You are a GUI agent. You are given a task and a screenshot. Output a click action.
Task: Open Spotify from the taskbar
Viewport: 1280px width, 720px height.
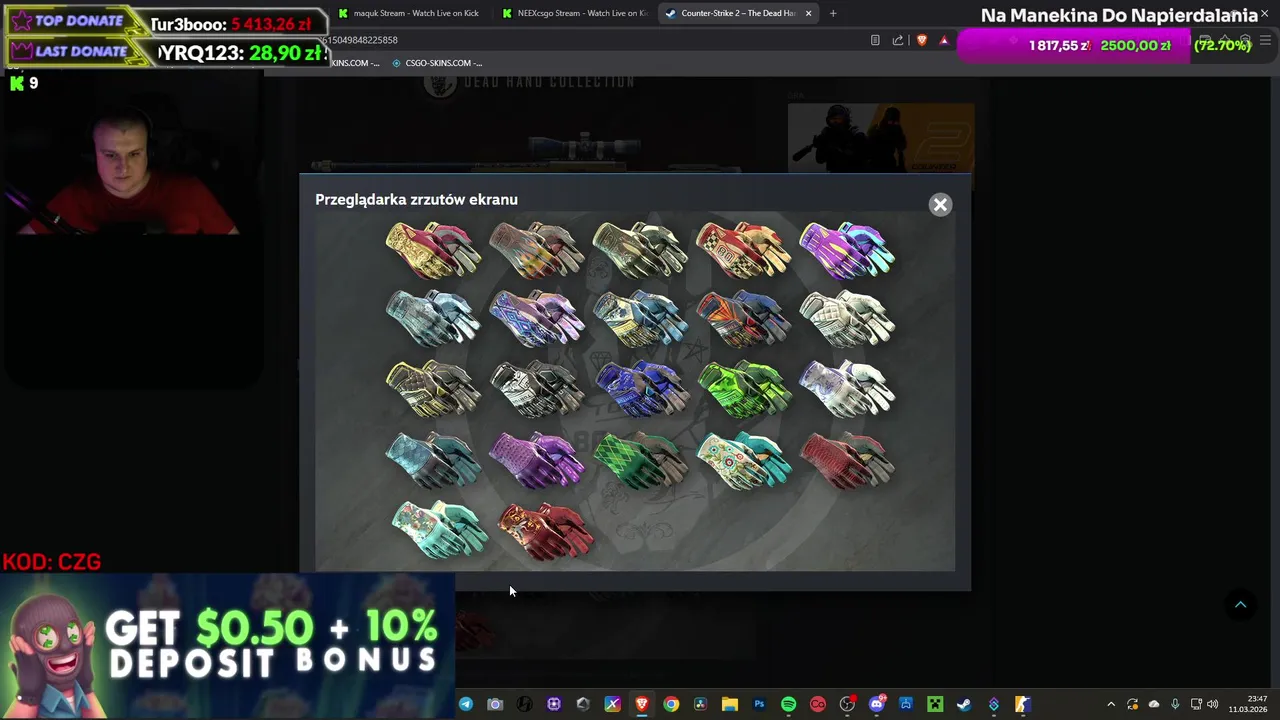tap(788, 705)
